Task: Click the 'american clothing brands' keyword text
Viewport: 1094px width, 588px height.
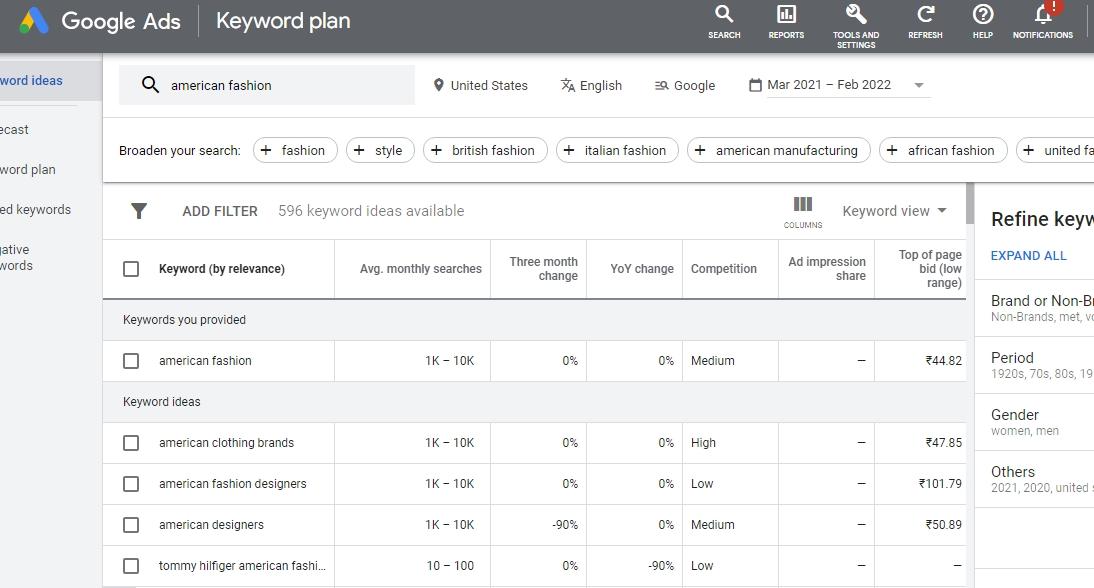Action: [x=226, y=443]
